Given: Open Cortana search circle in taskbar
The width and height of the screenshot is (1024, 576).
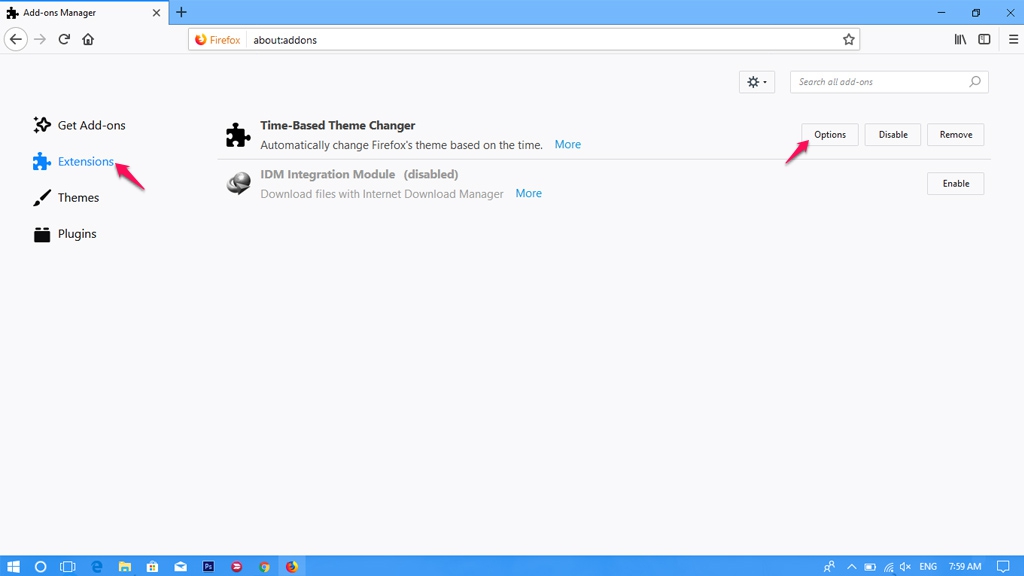Looking at the screenshot, I should 40,566.
